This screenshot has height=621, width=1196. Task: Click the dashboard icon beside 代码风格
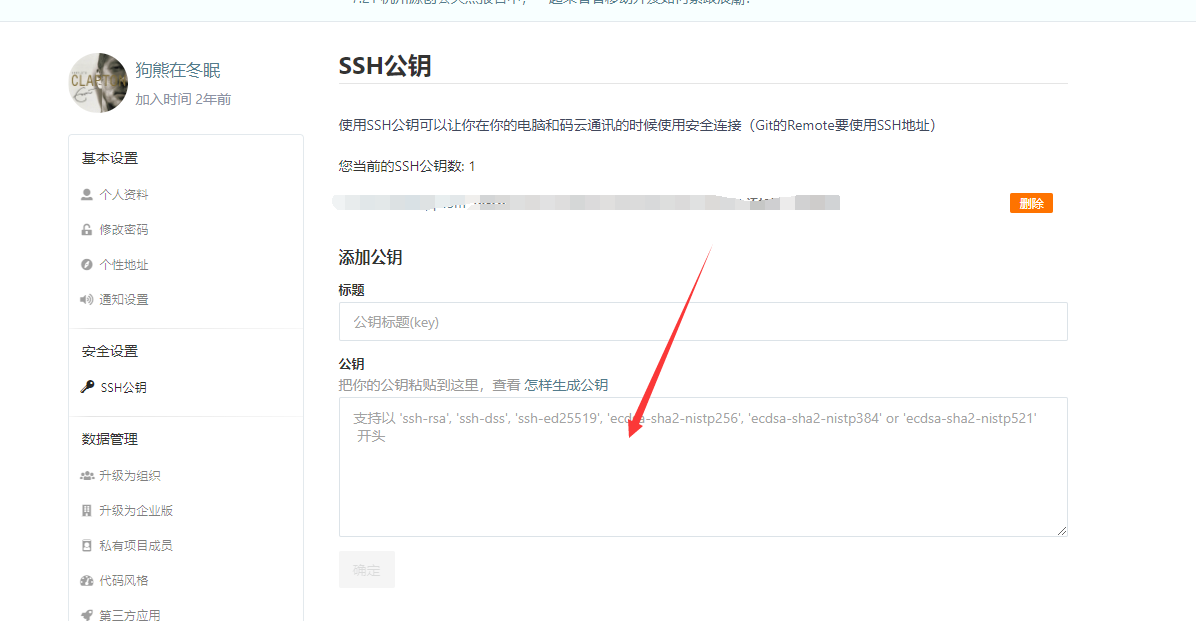tap(87, 581)
